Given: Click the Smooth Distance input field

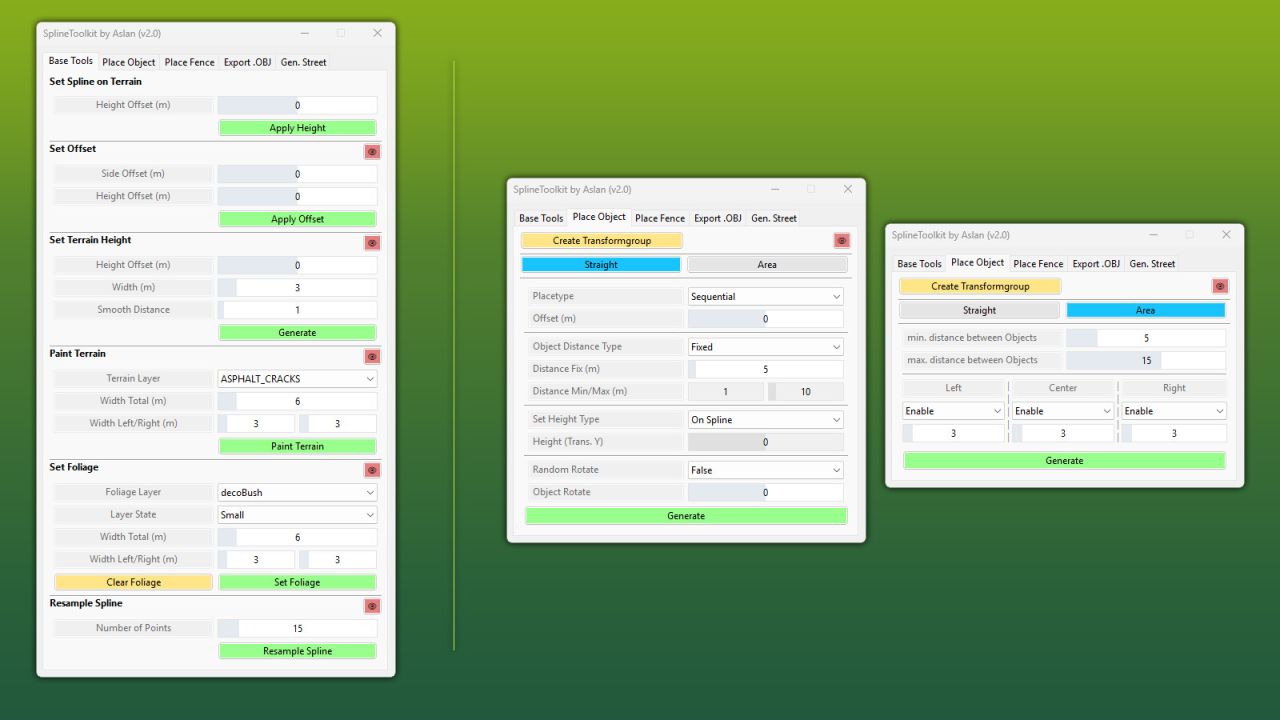Looking at the screenshot, I should (297, 310).
